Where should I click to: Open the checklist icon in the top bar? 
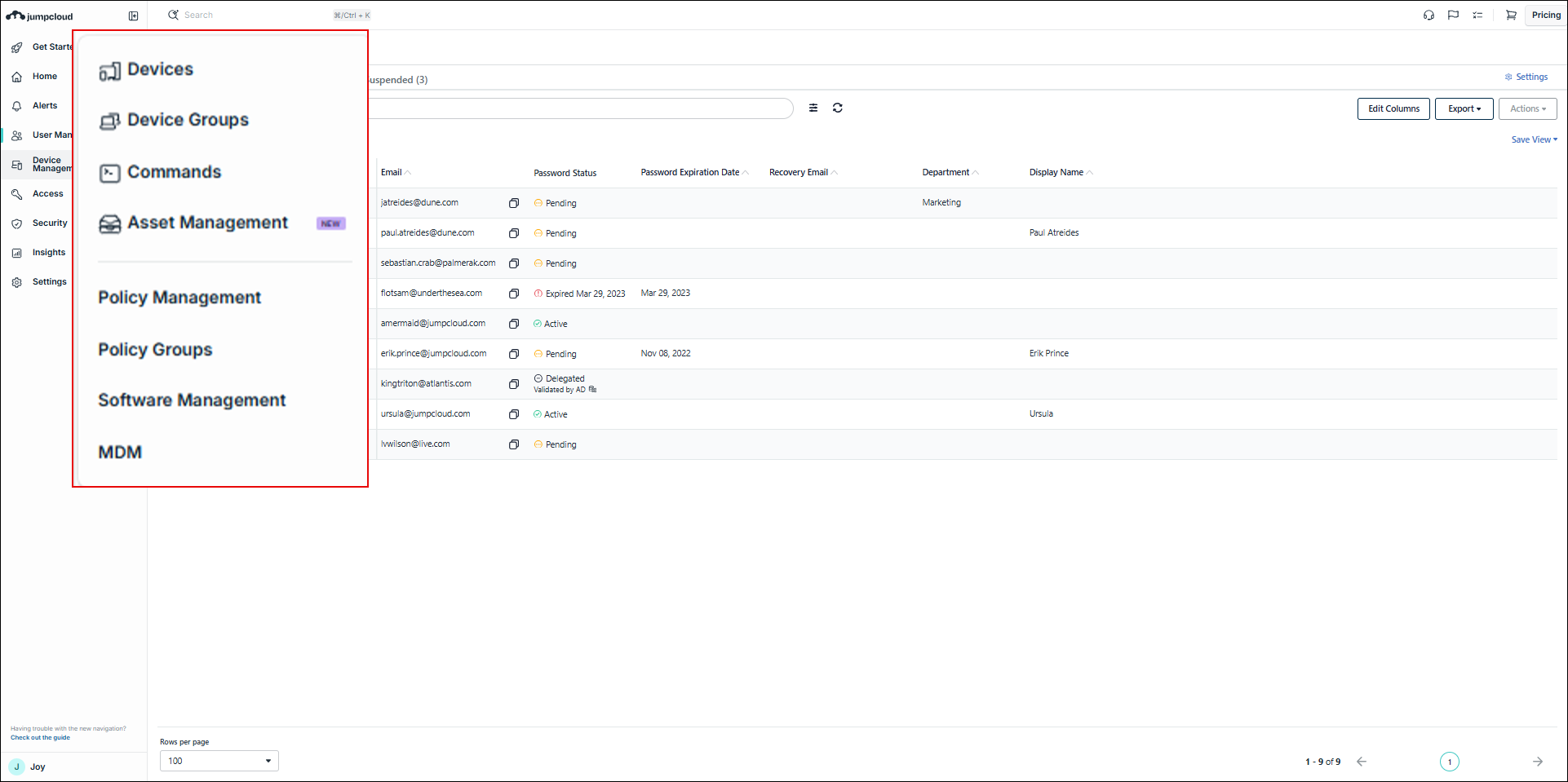click(1477, 15)
